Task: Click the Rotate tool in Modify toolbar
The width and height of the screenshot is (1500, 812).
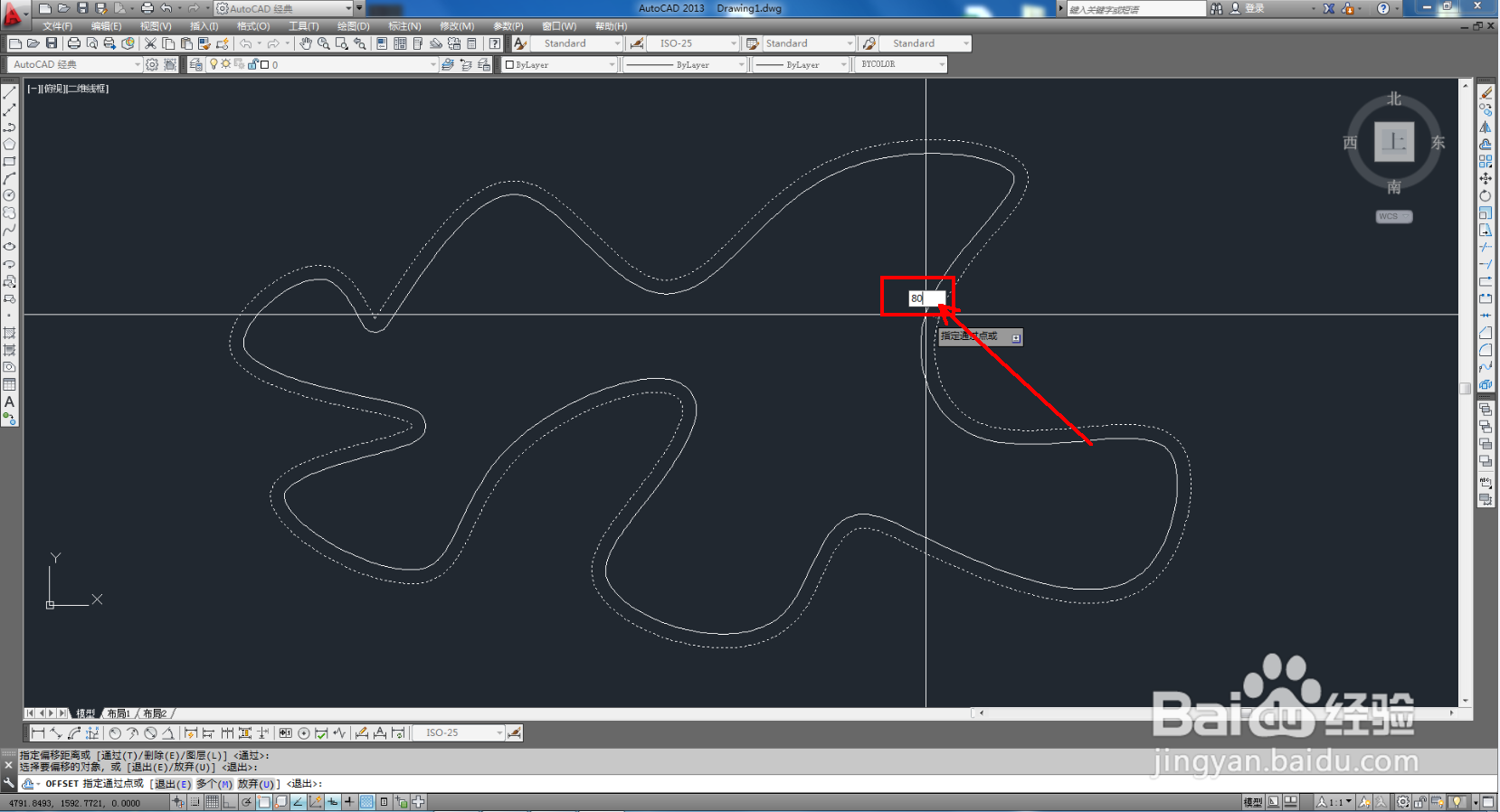Action: (1486, 196)
